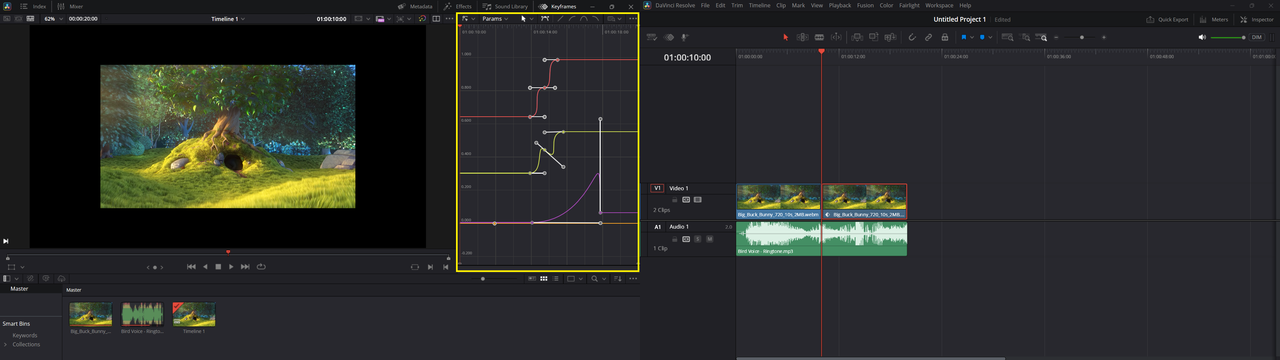Open the viewer zoom 62% dropdown
The width and height of the screenshot is (1280, 360).
tap(52, 19)
